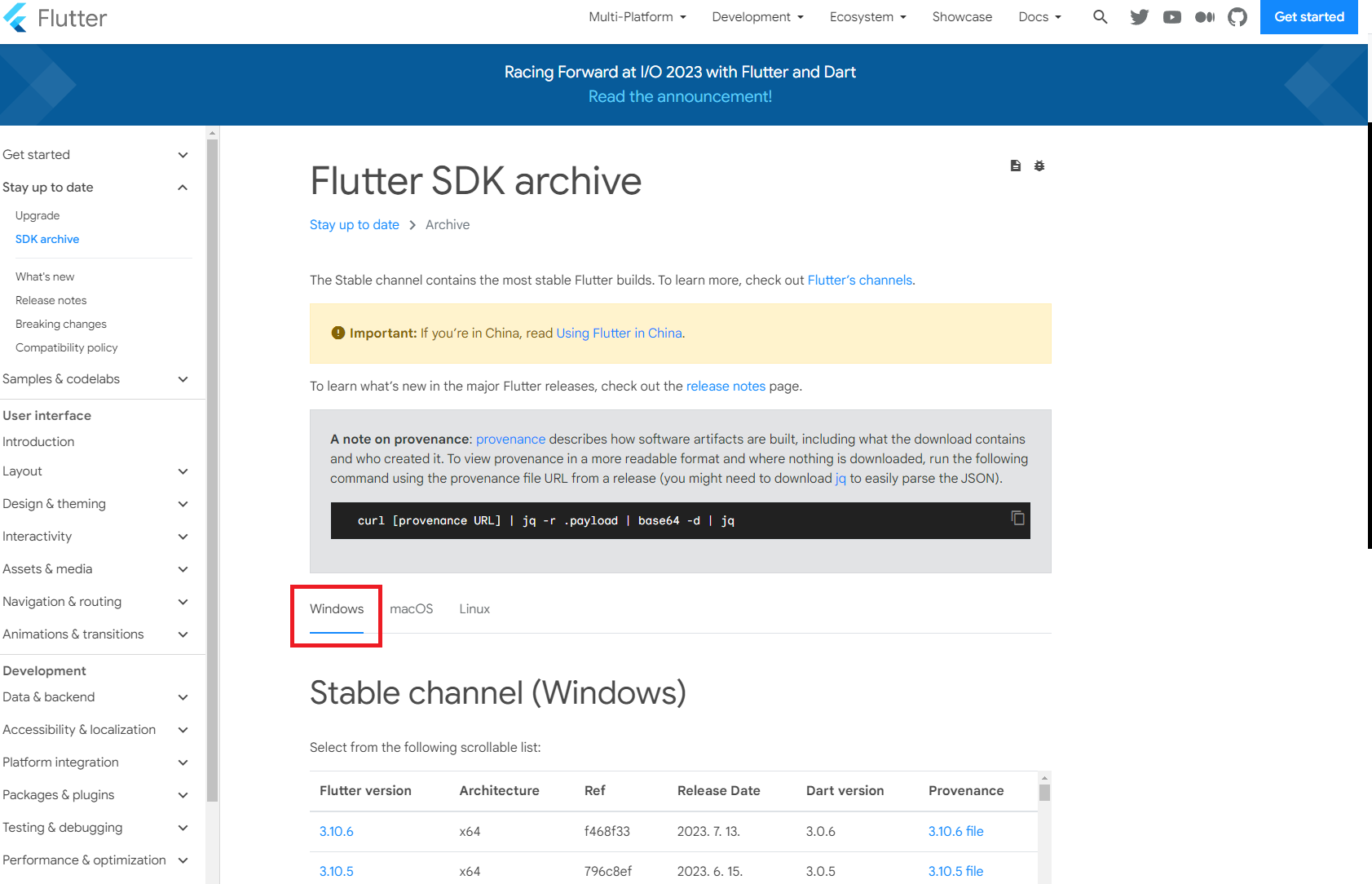The width and height of the screenshot is (1372, 884).
Task: Click the sidebar vertical scrollbar
Action: [212, 471]
